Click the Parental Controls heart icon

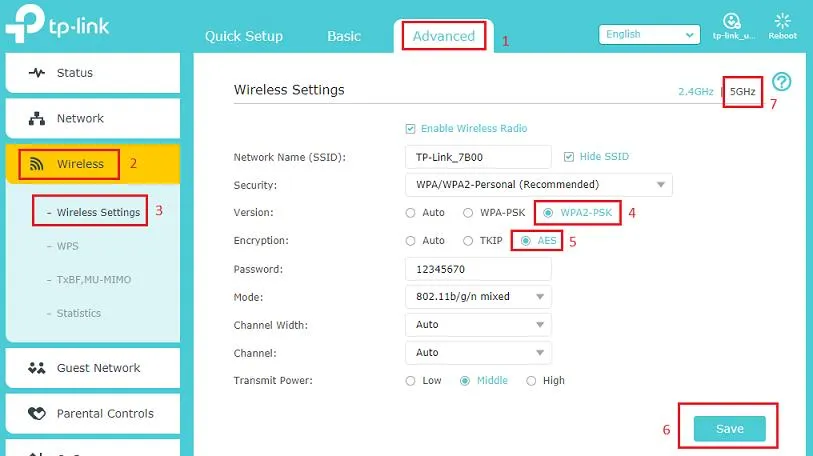point(37,413)
